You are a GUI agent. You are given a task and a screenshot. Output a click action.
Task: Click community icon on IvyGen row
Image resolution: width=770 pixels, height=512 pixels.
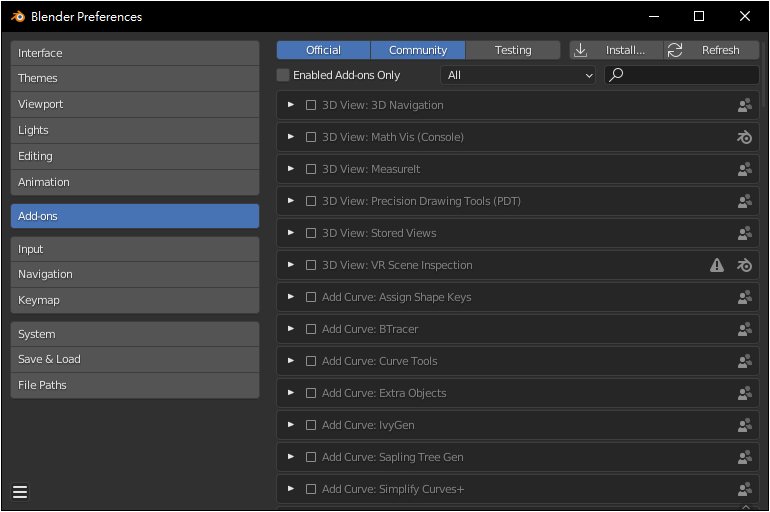(x=744, y=425)
